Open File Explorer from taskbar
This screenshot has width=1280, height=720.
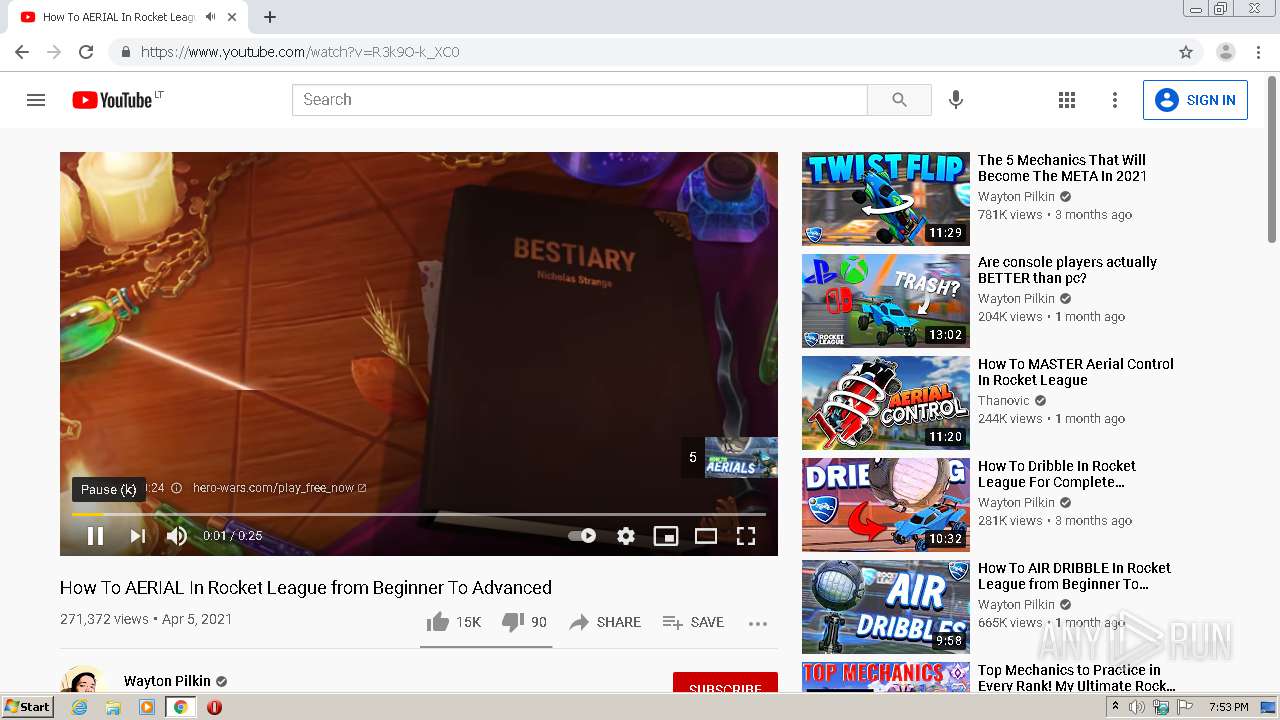click(113, 707)
